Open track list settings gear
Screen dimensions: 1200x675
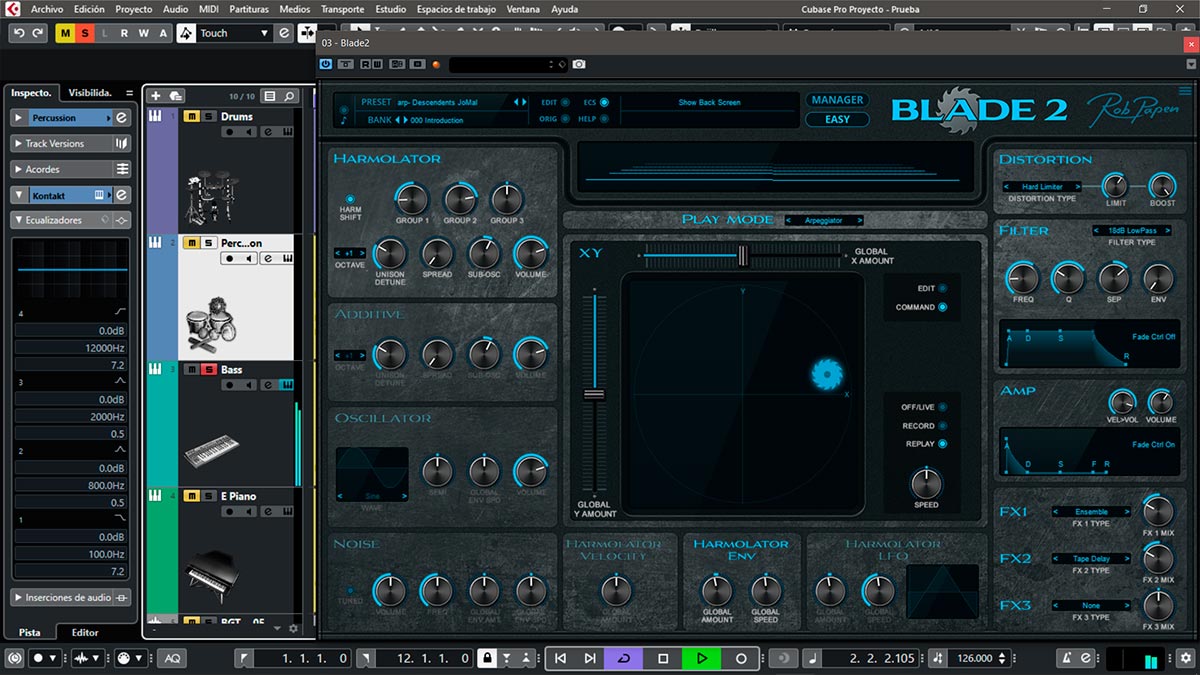pyautogui.click(x=293, y=628)
